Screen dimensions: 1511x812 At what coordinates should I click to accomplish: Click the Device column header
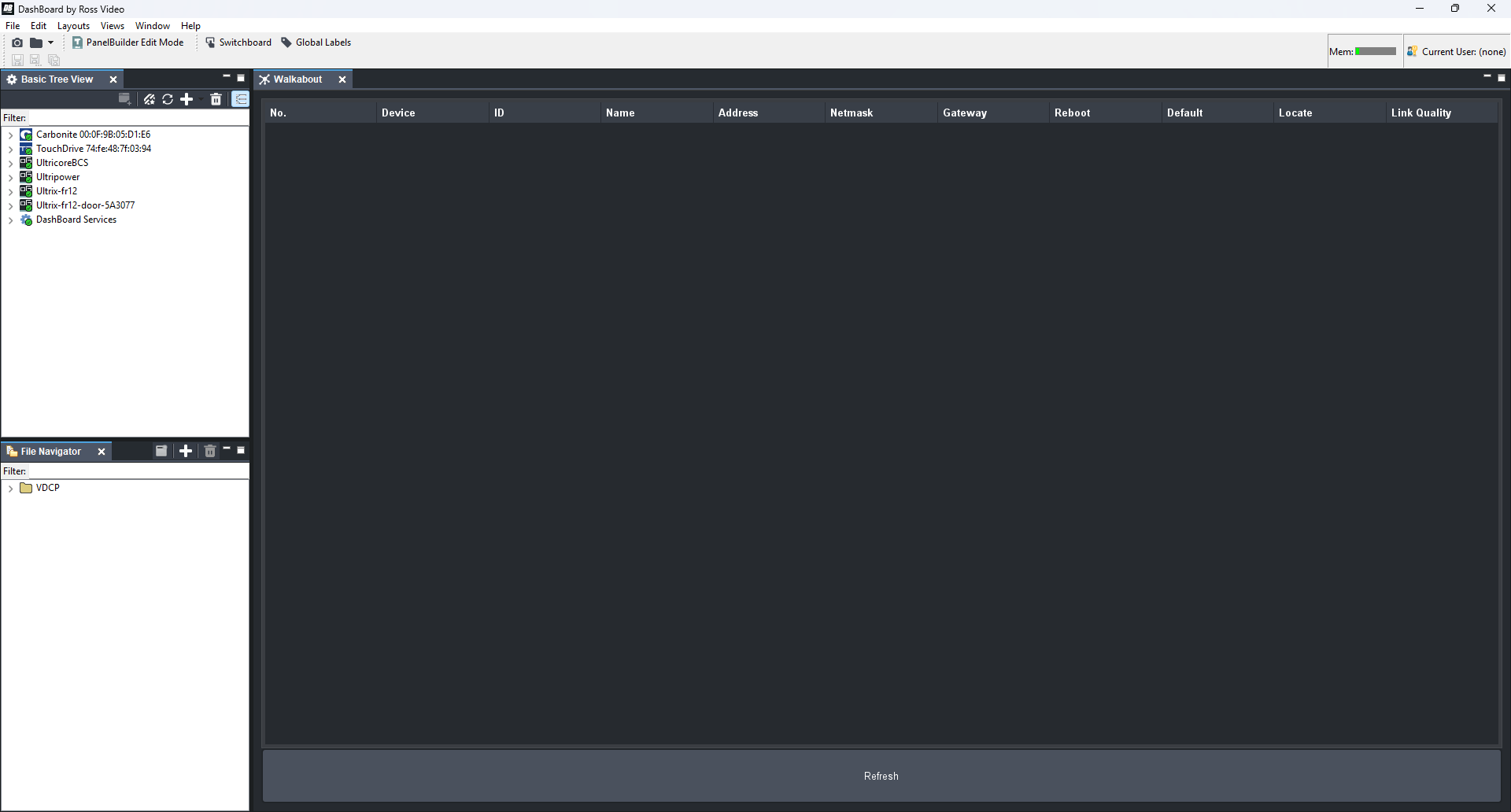click(432, 113)
